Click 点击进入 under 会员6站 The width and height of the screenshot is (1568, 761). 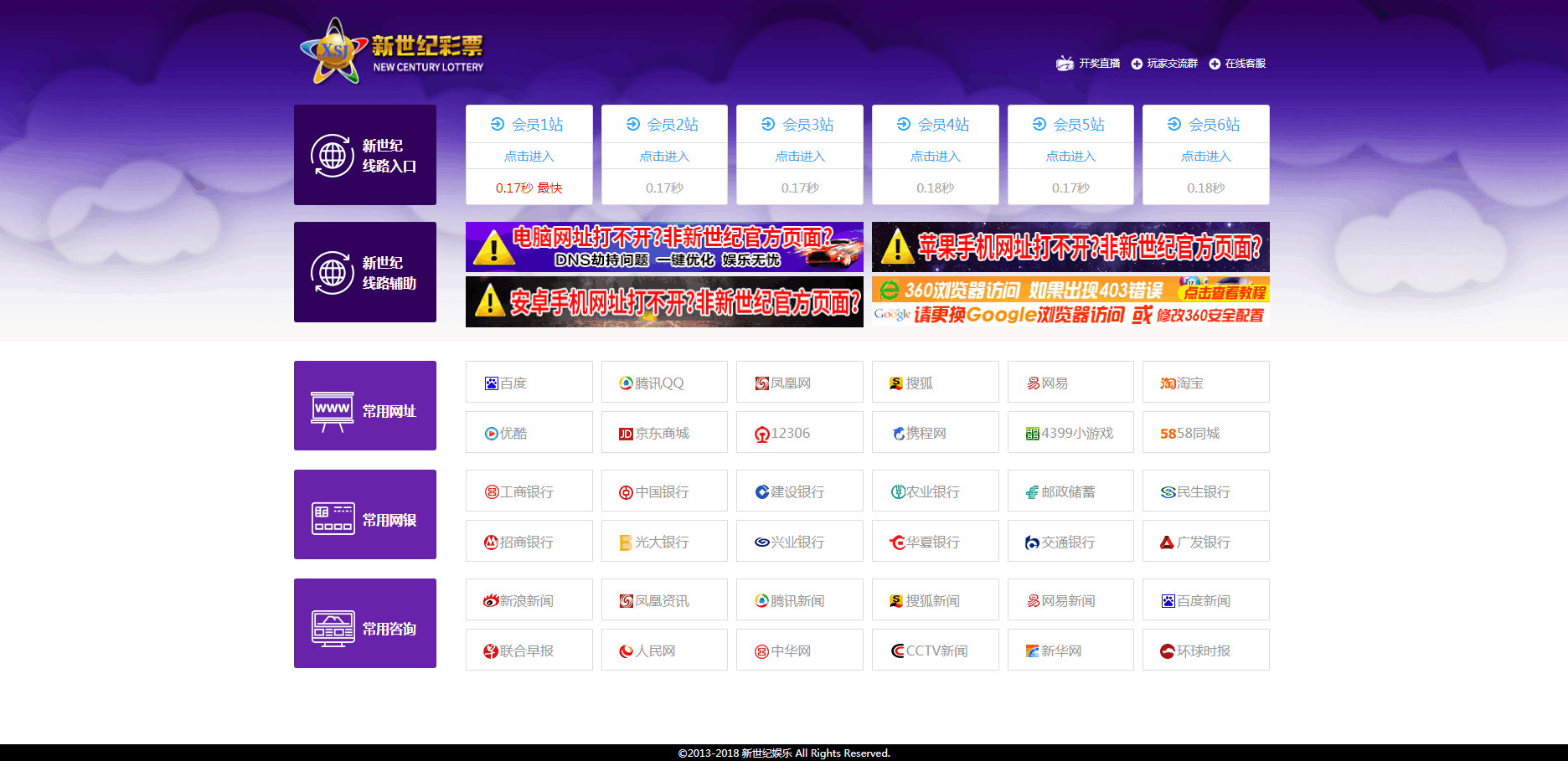point(1204,155)
